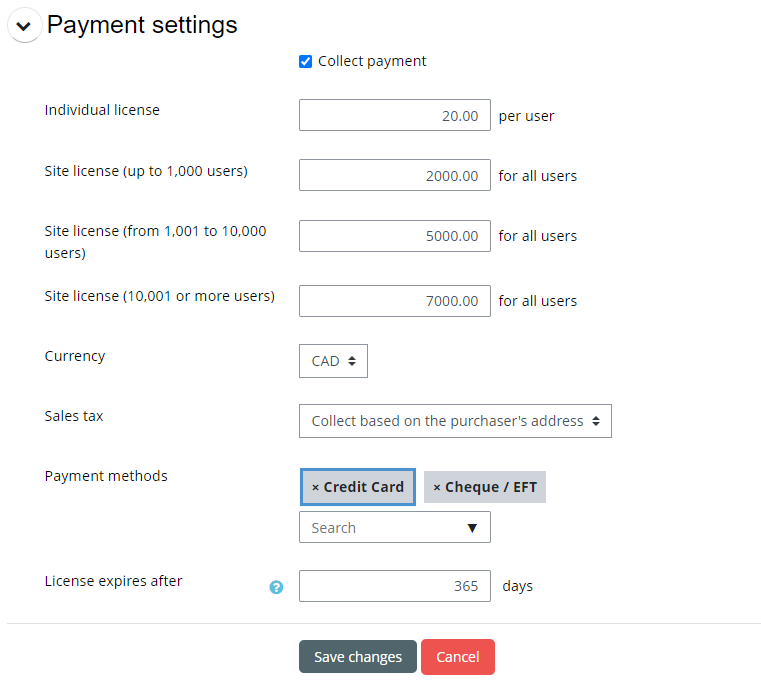Click the red Cancel button

(x=457, y=657)
